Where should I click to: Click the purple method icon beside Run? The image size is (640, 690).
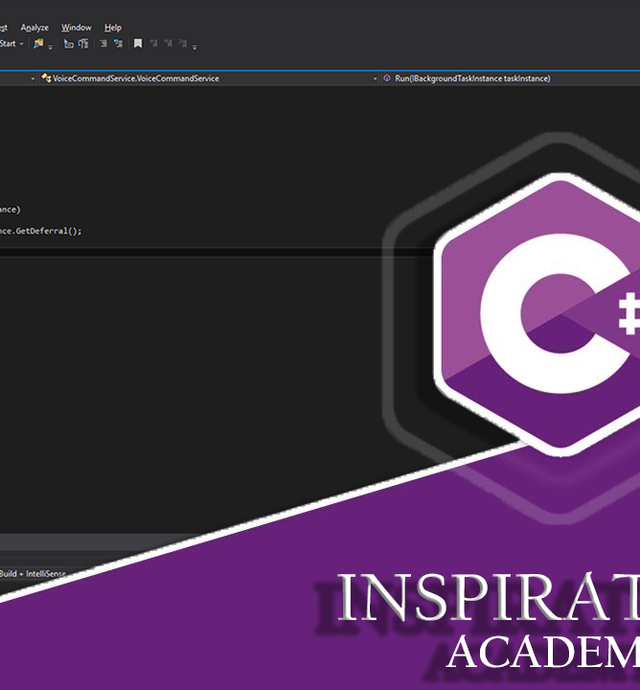[x=387, y=78]
